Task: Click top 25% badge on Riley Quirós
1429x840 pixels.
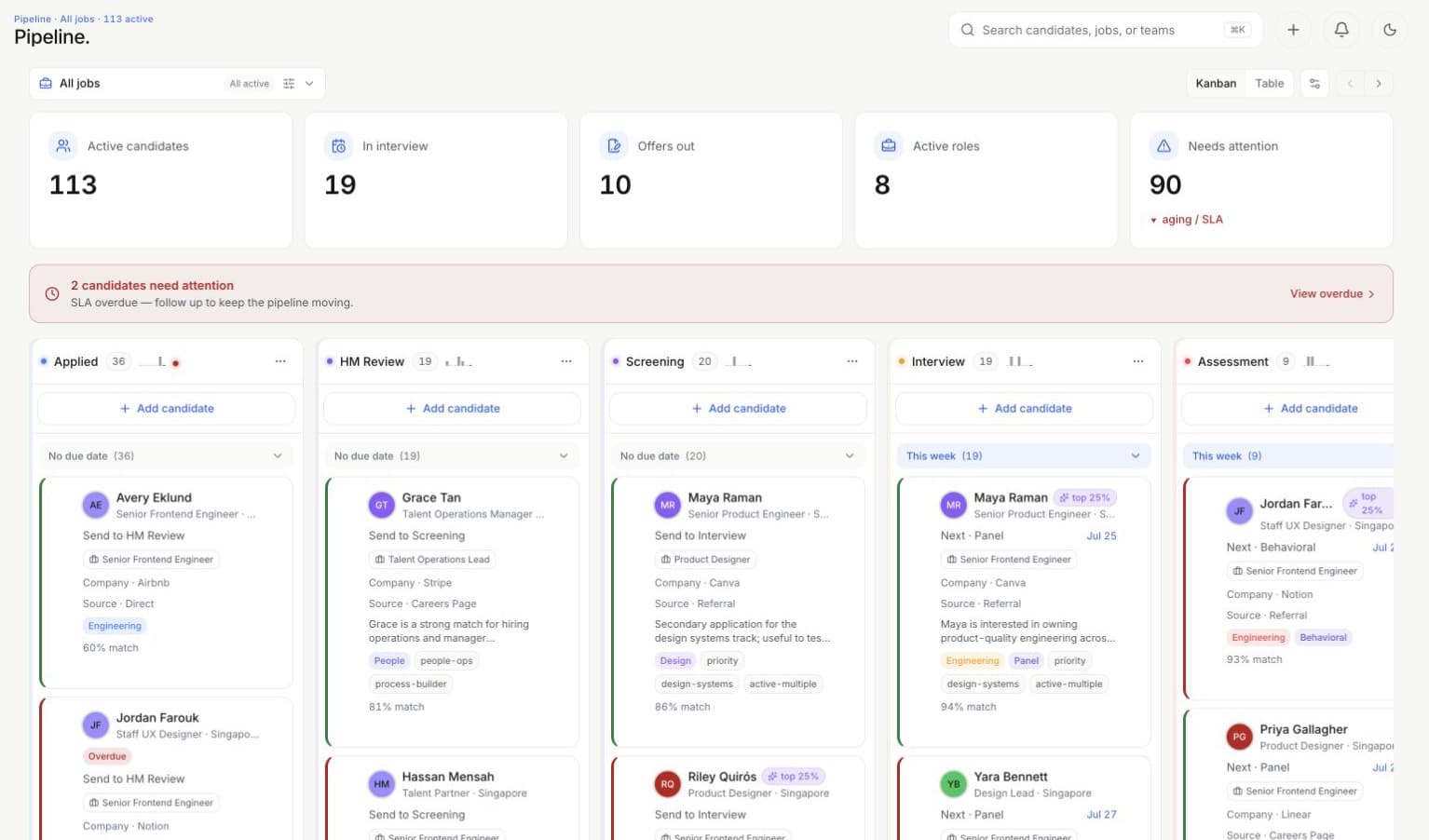Action: tap(794, 777)
